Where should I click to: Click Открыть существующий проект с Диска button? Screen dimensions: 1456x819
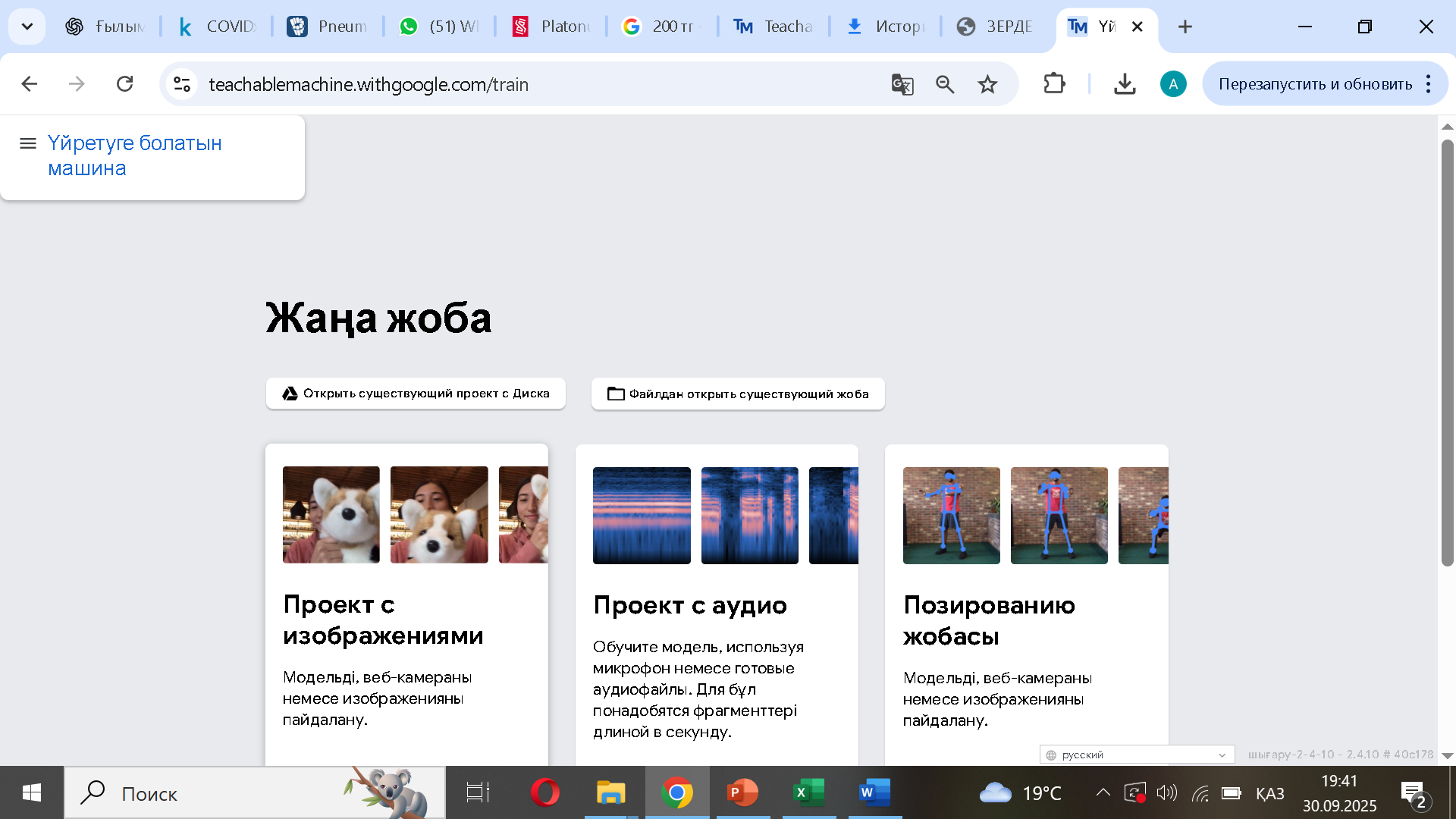tap(416, 394)
